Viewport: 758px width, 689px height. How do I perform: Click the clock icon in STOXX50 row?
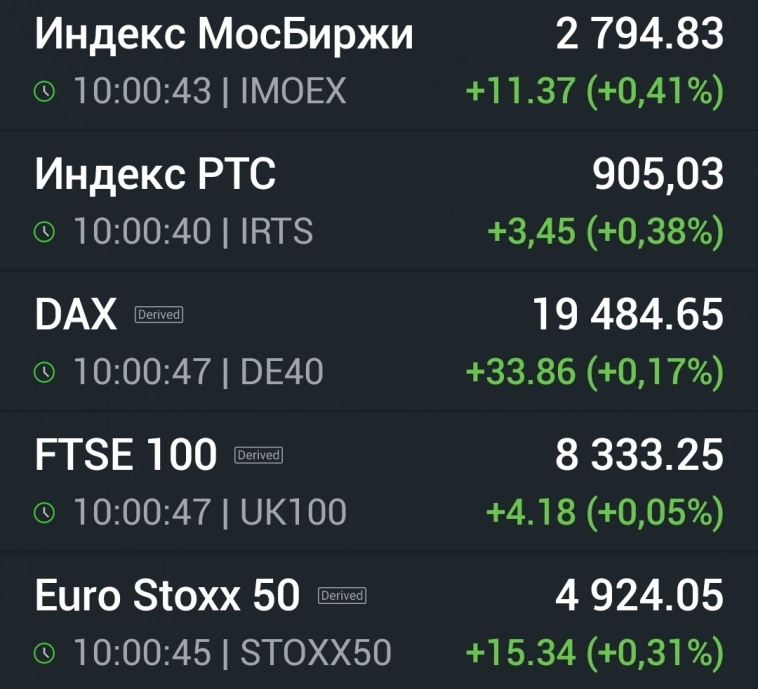(x=45, y=653)
